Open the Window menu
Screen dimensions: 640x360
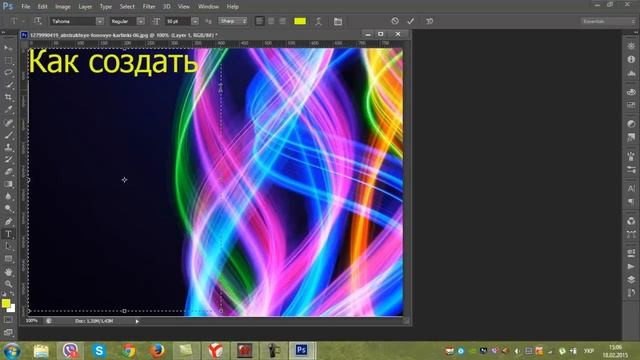click(x=208, y=7)
